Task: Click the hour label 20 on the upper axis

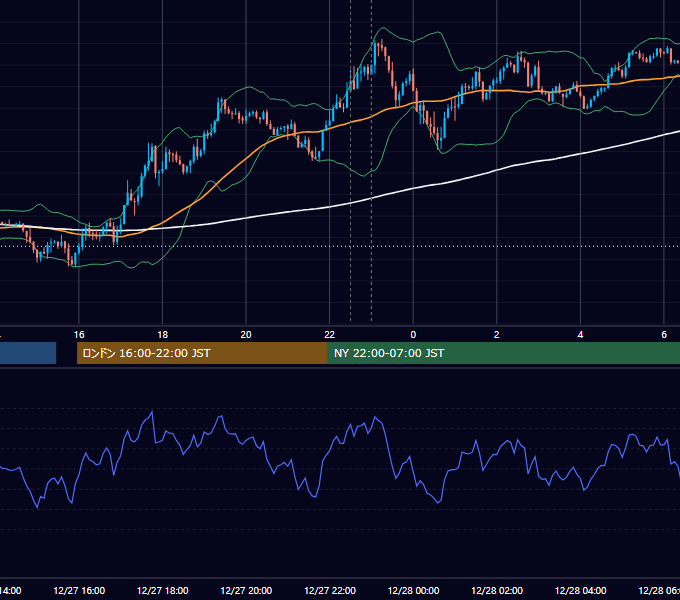Action: [246, 335]
